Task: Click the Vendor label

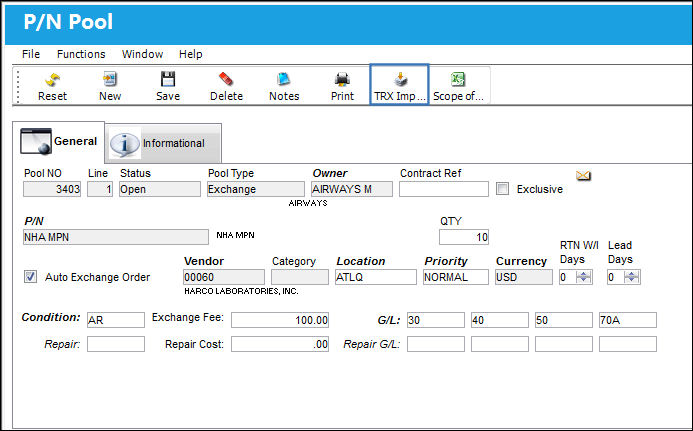Action: [204, 261]
